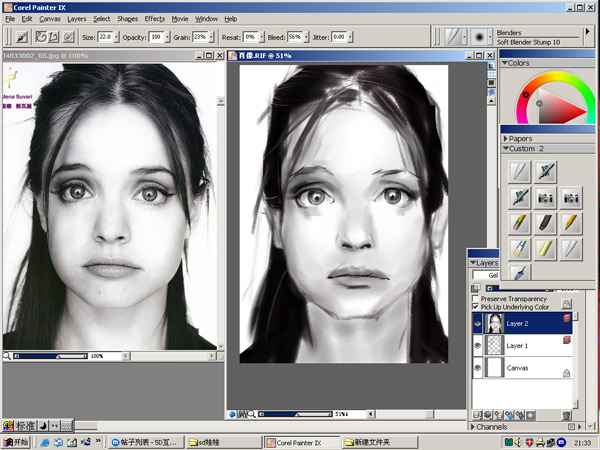Viewport: 600px width, 450px height.
Task: Click the magnifier icon under the reference image
Action: (x=7, y=356)
